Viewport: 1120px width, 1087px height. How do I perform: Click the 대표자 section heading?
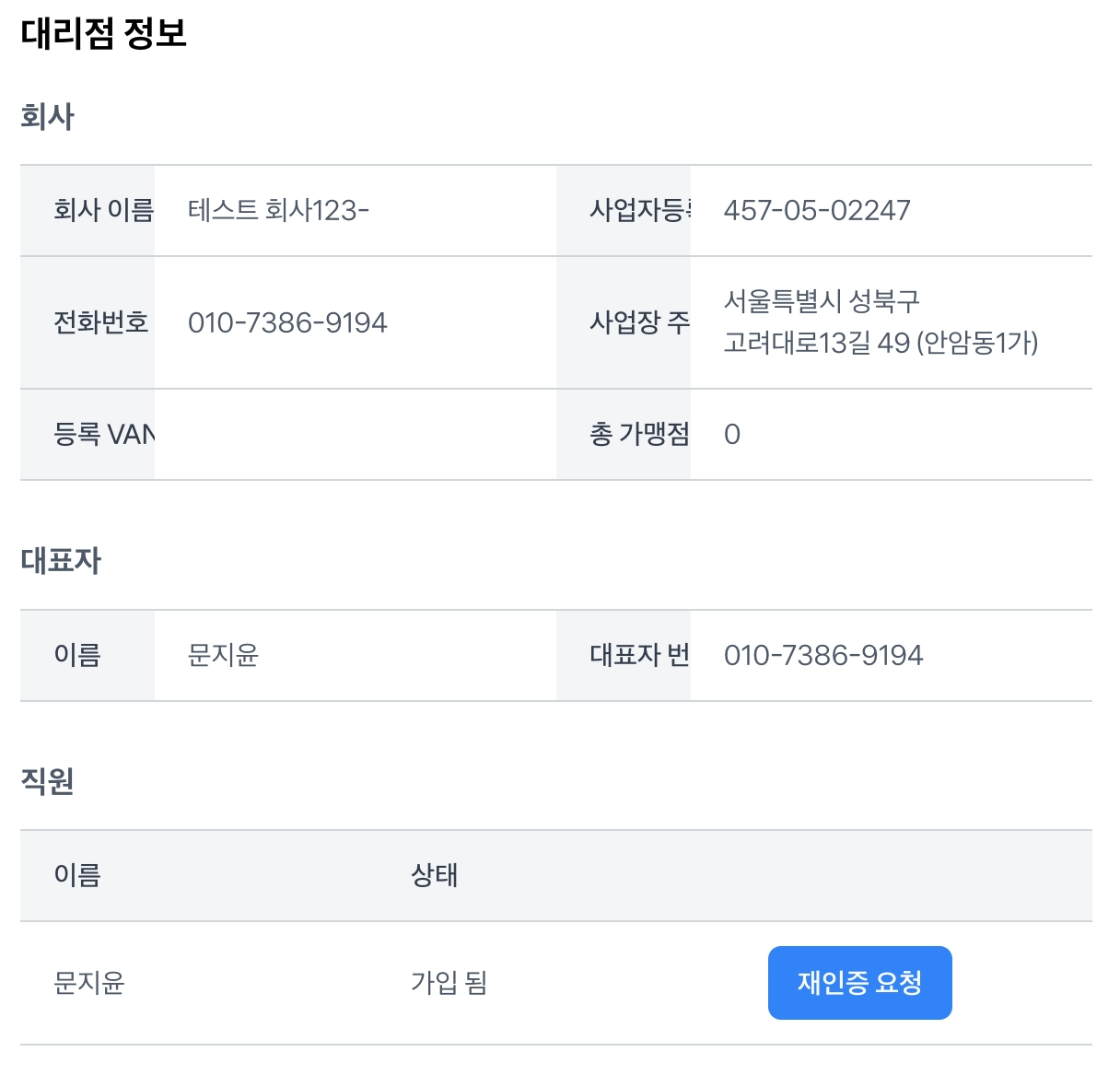[x=61, y=560]
